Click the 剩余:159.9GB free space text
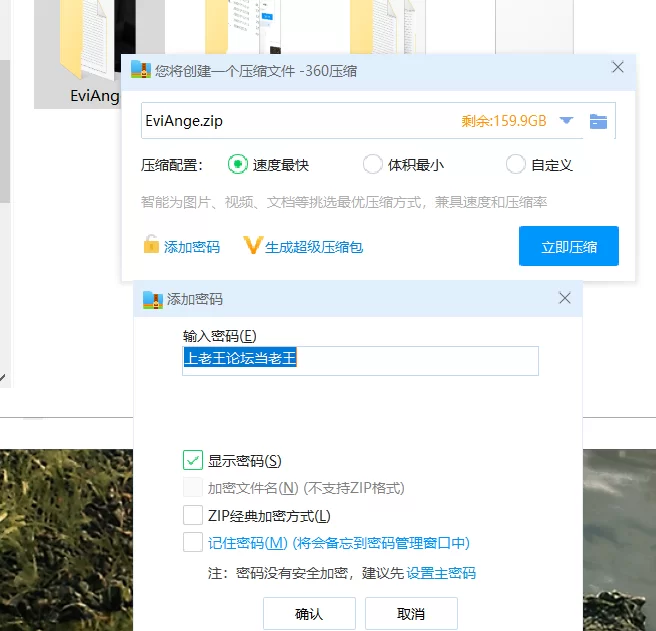The height and width of the screenshot is (631, 656). [504, 121]
